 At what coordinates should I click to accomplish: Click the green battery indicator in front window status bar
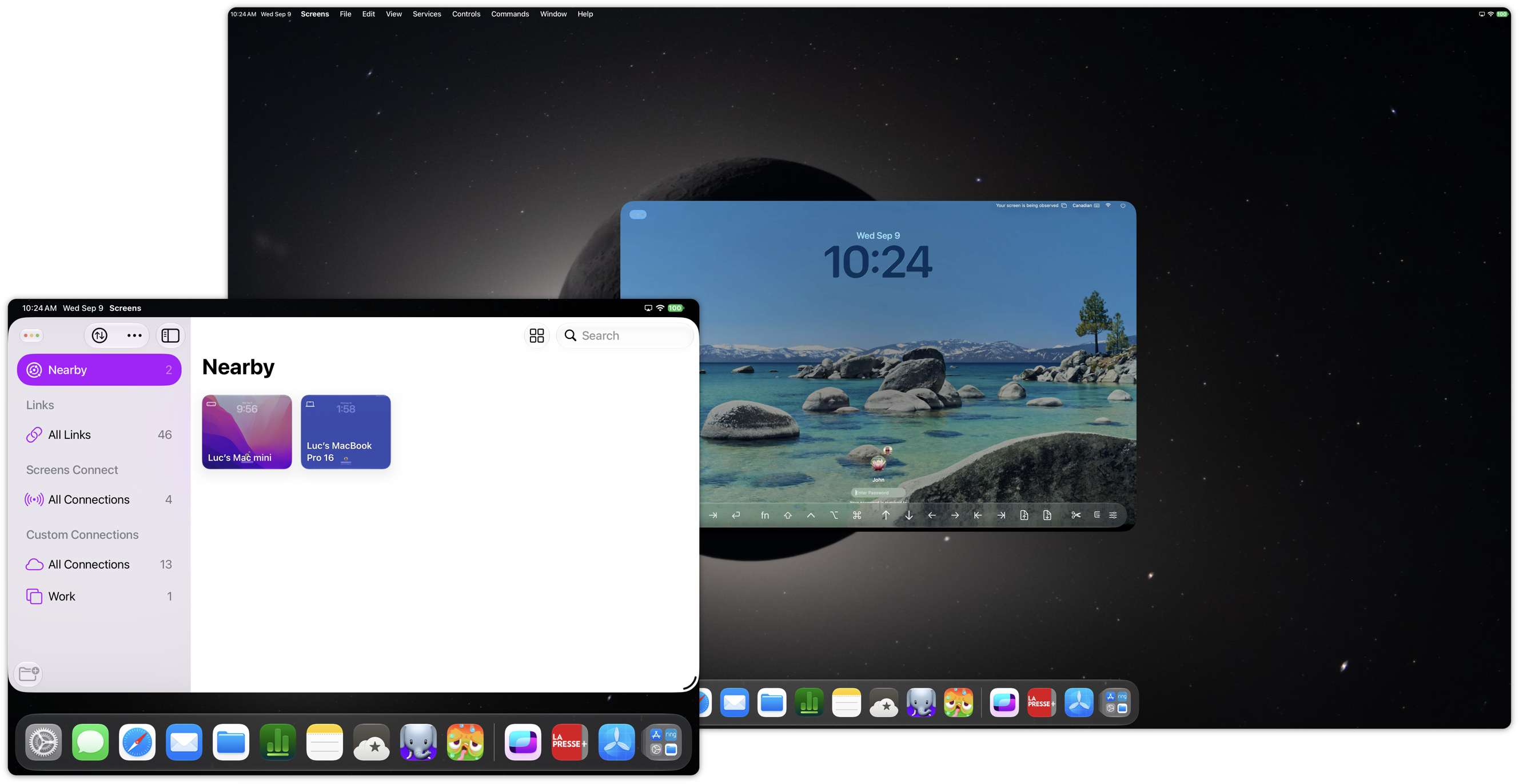[676, 309]
